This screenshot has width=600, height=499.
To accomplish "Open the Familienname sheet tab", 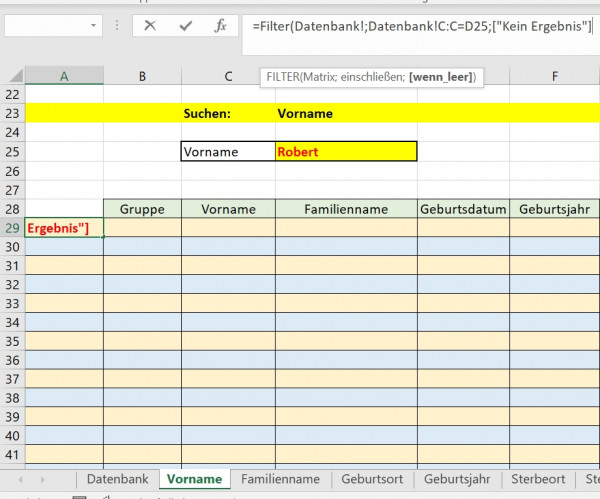I will pos(280,479).
